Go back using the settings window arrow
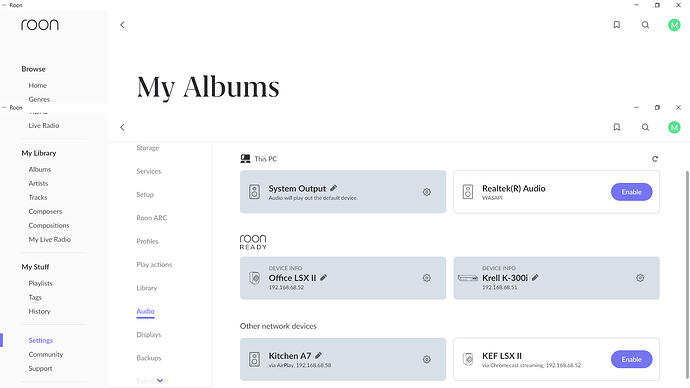The height and width of the screenshot is (388, 690). pyautogui.click(x=122, y=127)
